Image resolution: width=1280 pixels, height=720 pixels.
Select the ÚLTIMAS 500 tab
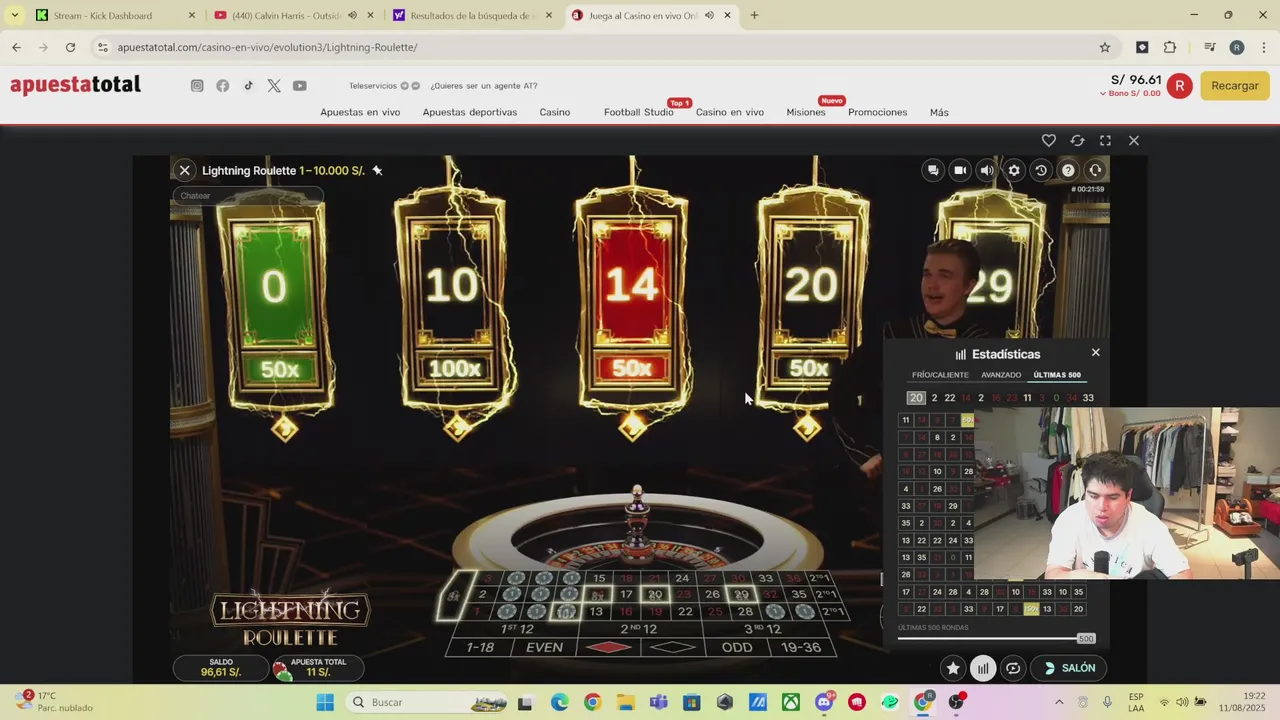point(1057,375)
